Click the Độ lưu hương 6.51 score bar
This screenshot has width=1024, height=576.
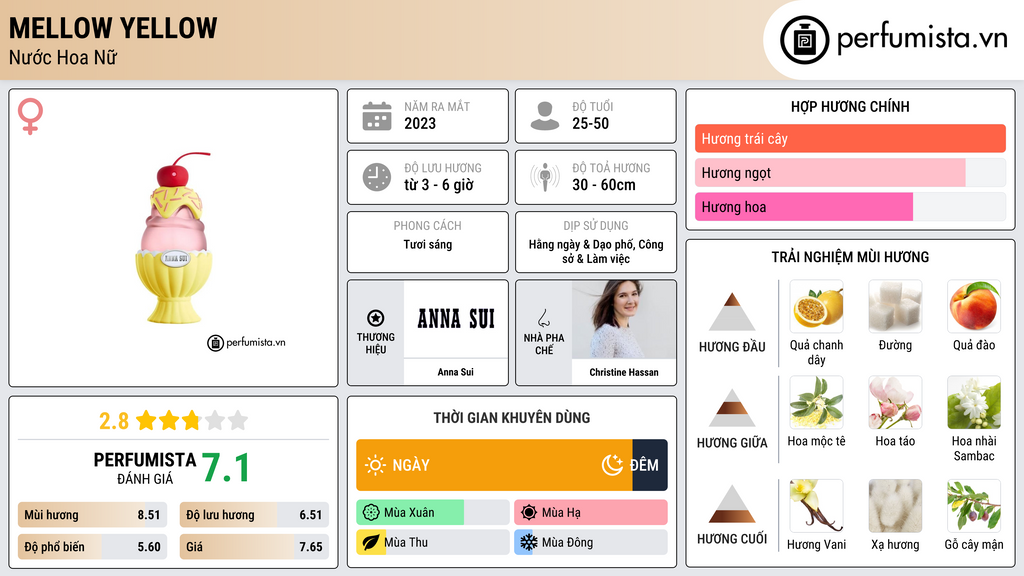tap(254, 515)
